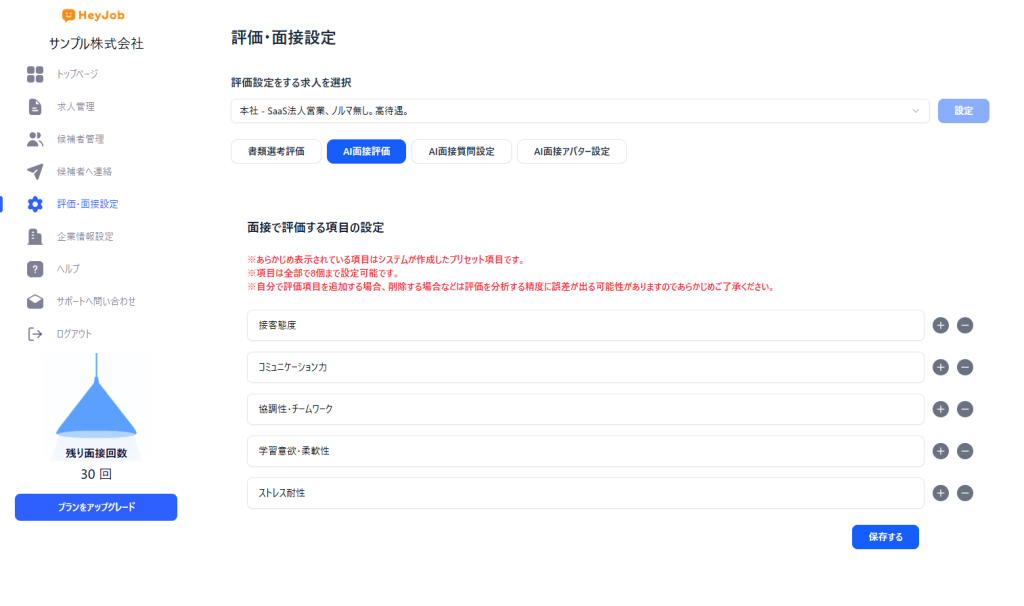Image resolution: width=1024 pixels, height=606 pixels.
Task: Add item using plus next to 接客態度
Action: click(x=940, y=325)
